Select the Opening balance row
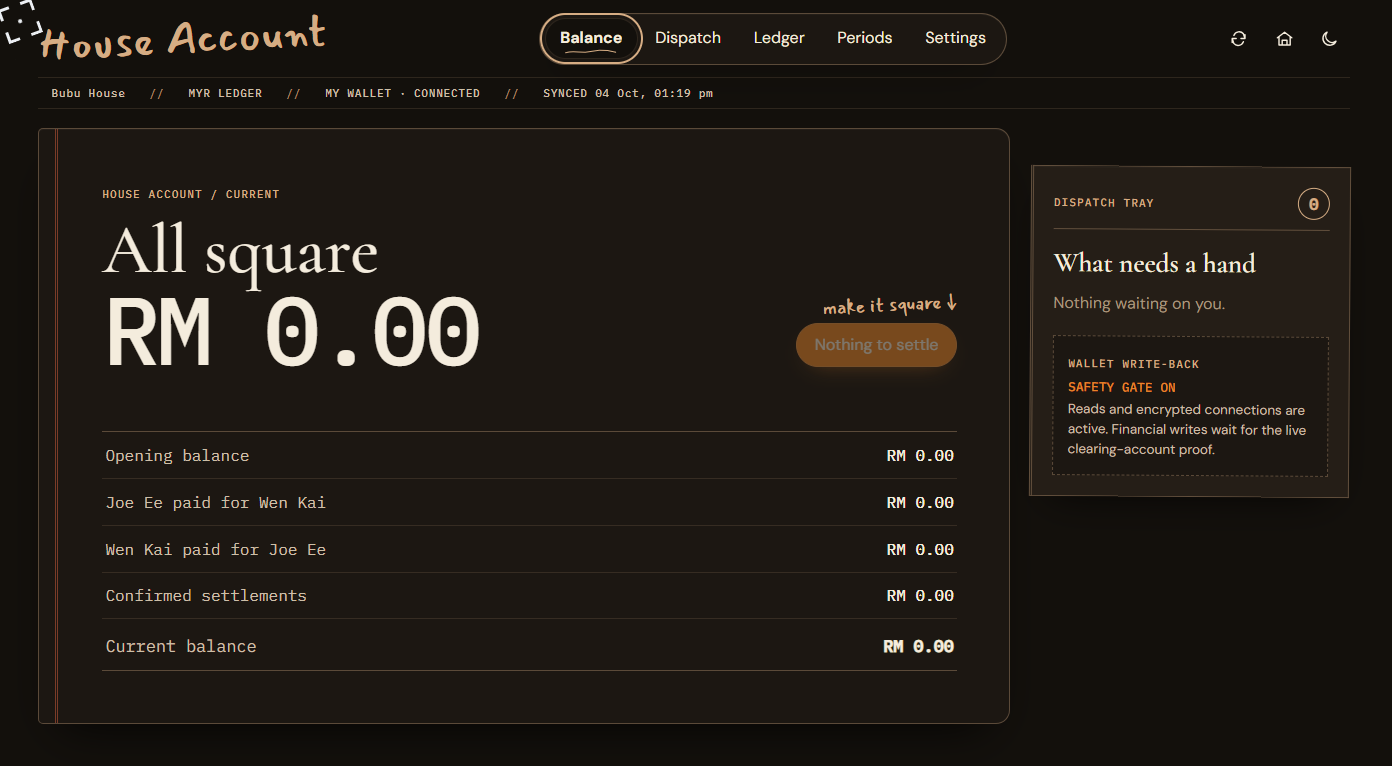The image size is (1392, 766). (x=529, y=456)
